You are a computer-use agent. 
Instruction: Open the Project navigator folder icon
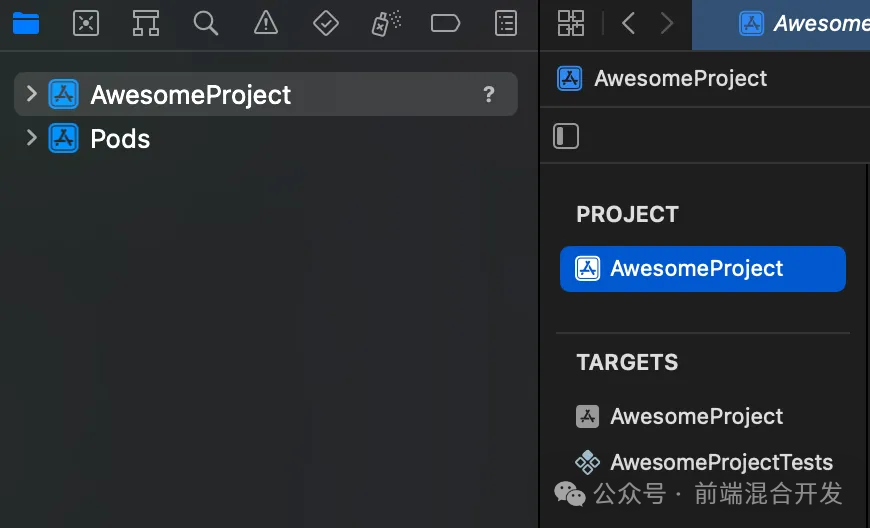26,23
